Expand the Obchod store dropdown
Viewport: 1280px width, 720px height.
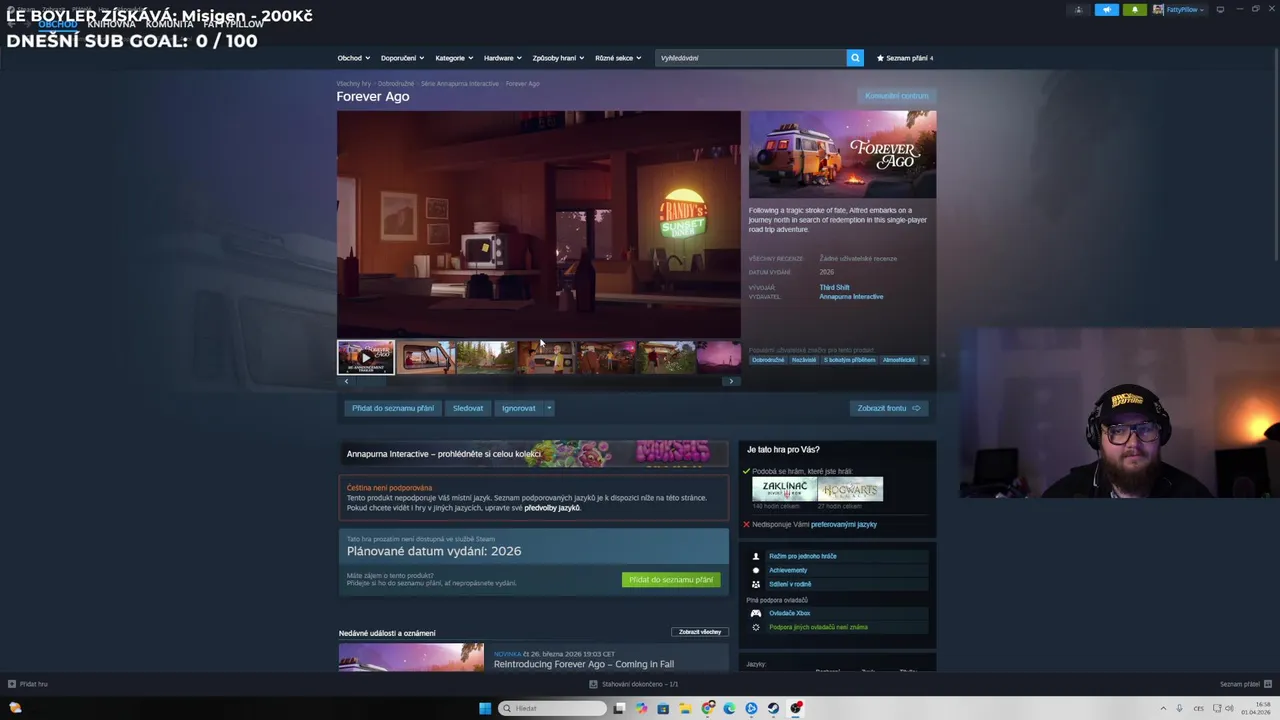tap(353, 58)
